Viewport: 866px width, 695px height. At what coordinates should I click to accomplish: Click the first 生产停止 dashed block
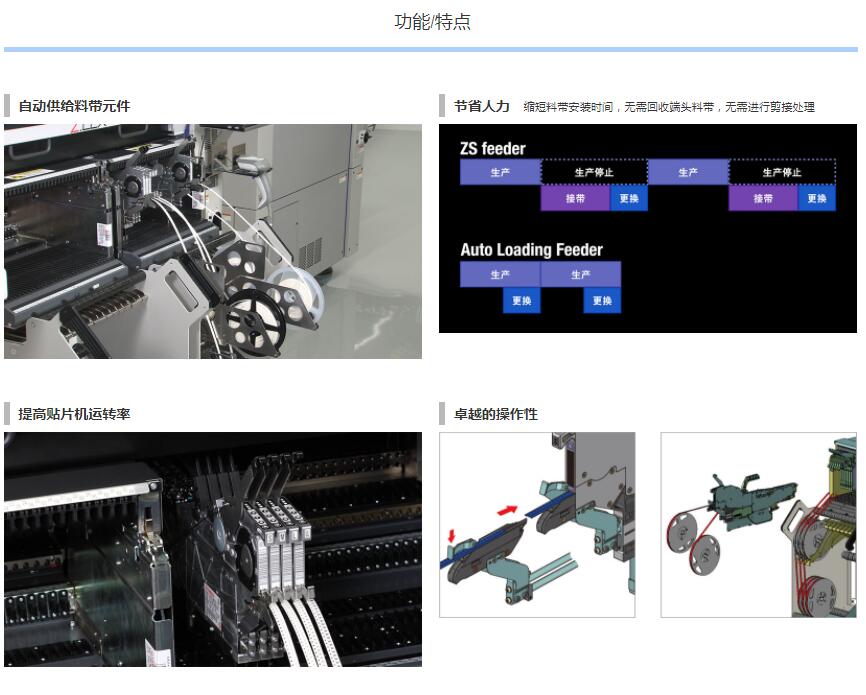pos(594,172)
